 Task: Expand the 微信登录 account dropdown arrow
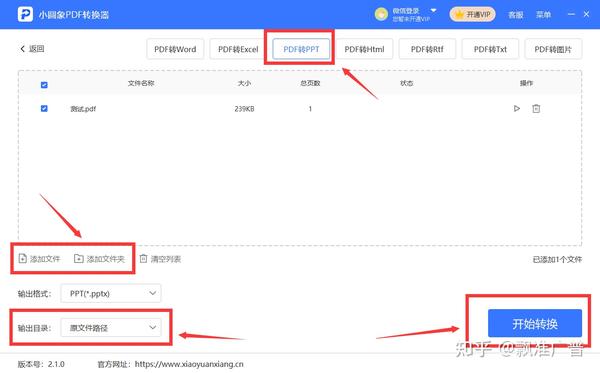(433, 10)
